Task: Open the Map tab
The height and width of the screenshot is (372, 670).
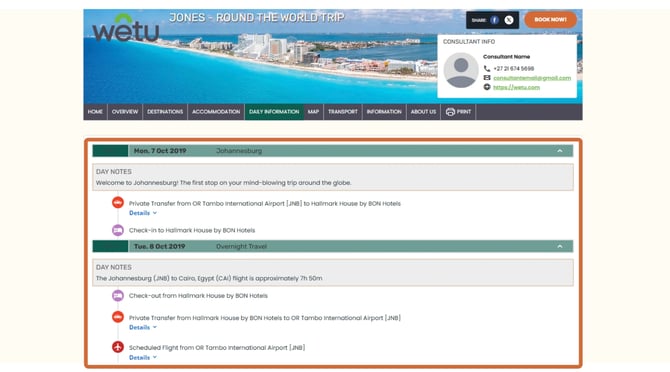Action: point(313,112)
